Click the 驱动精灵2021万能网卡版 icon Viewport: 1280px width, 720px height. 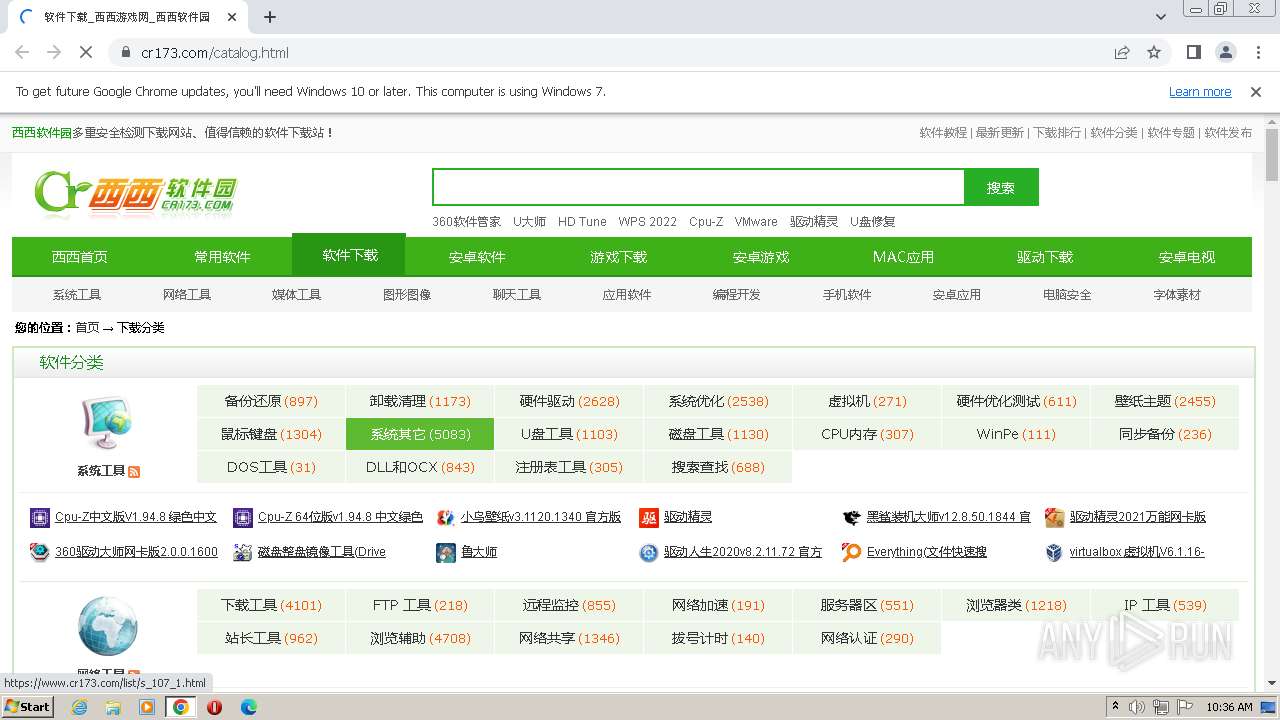1055,517
